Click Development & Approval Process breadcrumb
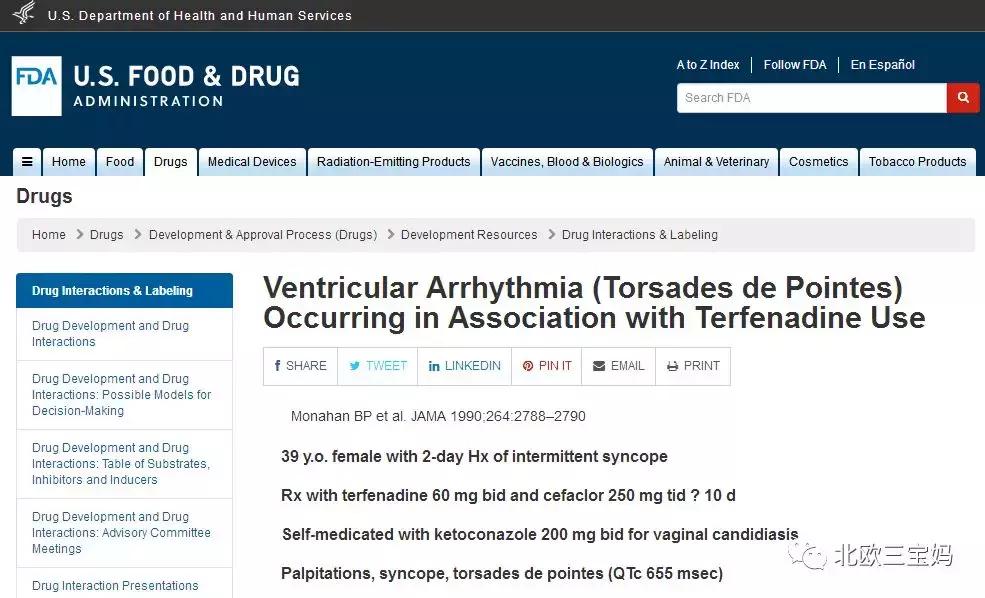985x598 pixels. tap(263, 235)
